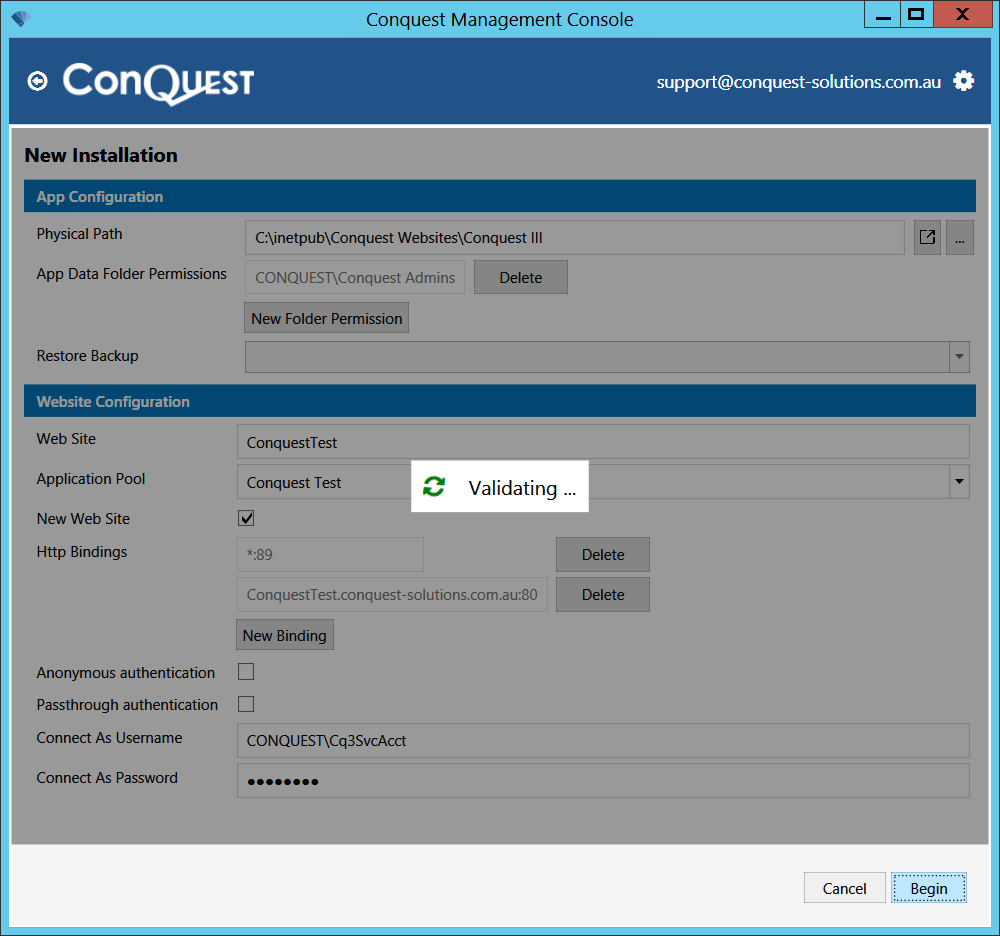Click the Web Site name field
The image size is (1000, 936).
[x=603, y=442]
